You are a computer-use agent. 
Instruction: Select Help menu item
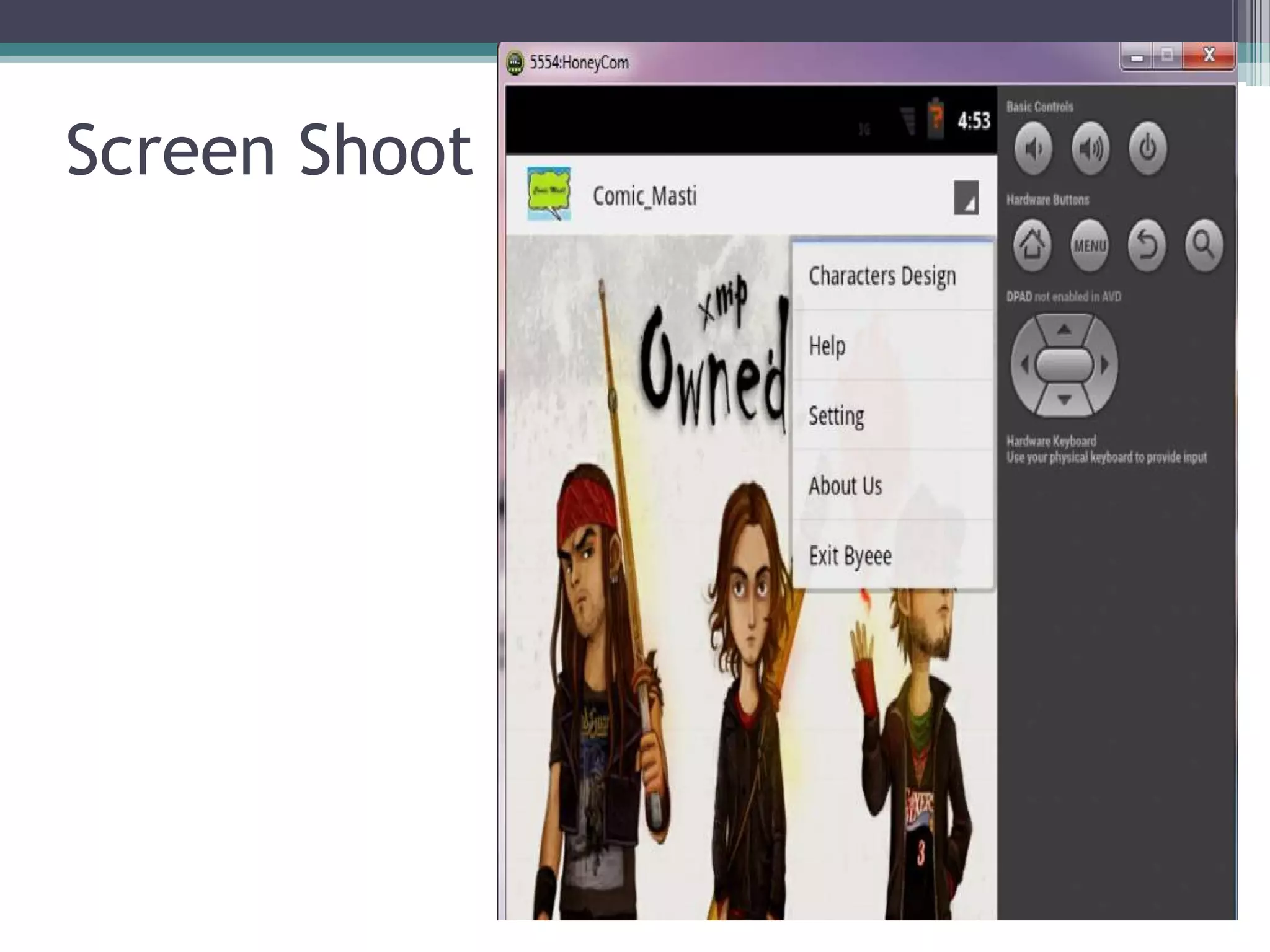pyautogui.click(x=893, y=345)
